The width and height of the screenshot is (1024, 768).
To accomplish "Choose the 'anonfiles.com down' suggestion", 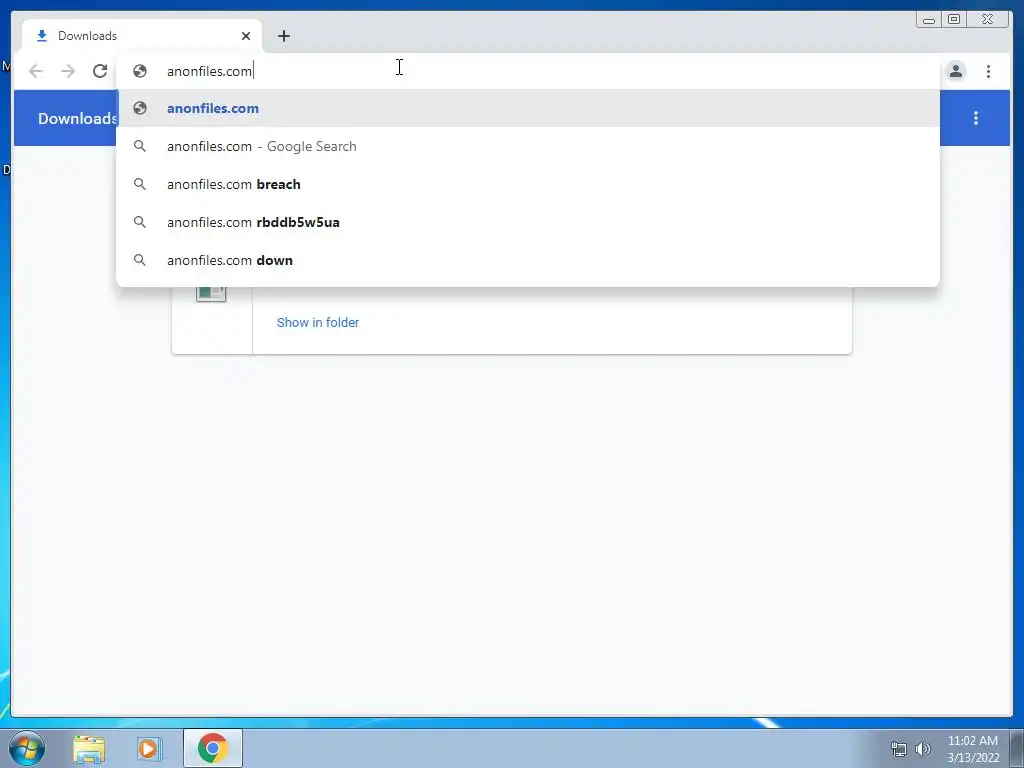I will (528, 260).
